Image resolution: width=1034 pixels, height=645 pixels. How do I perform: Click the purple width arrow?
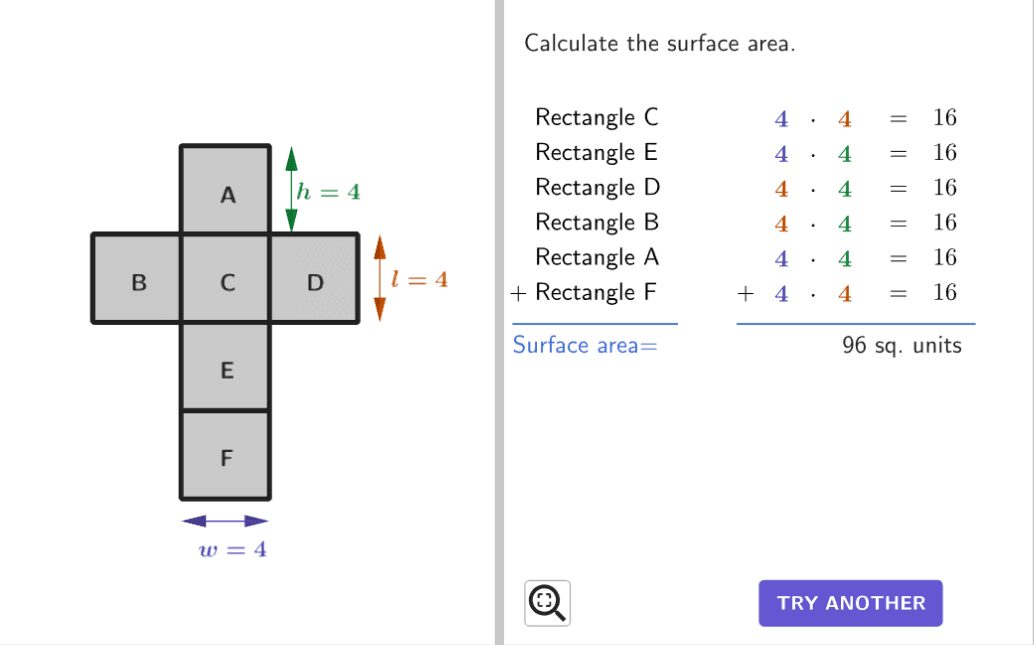tap(226, 520)
